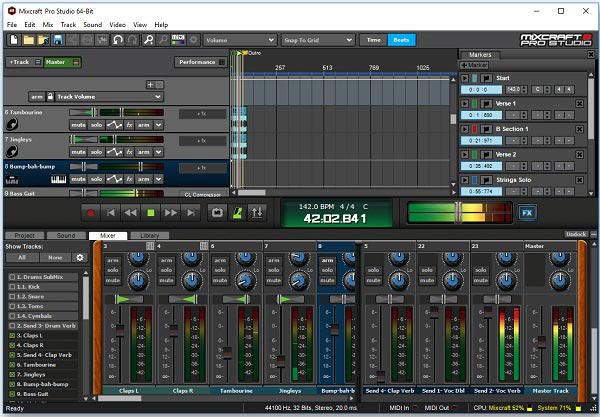
Task: Open the Sound menu
Action: tap(93, 24)
